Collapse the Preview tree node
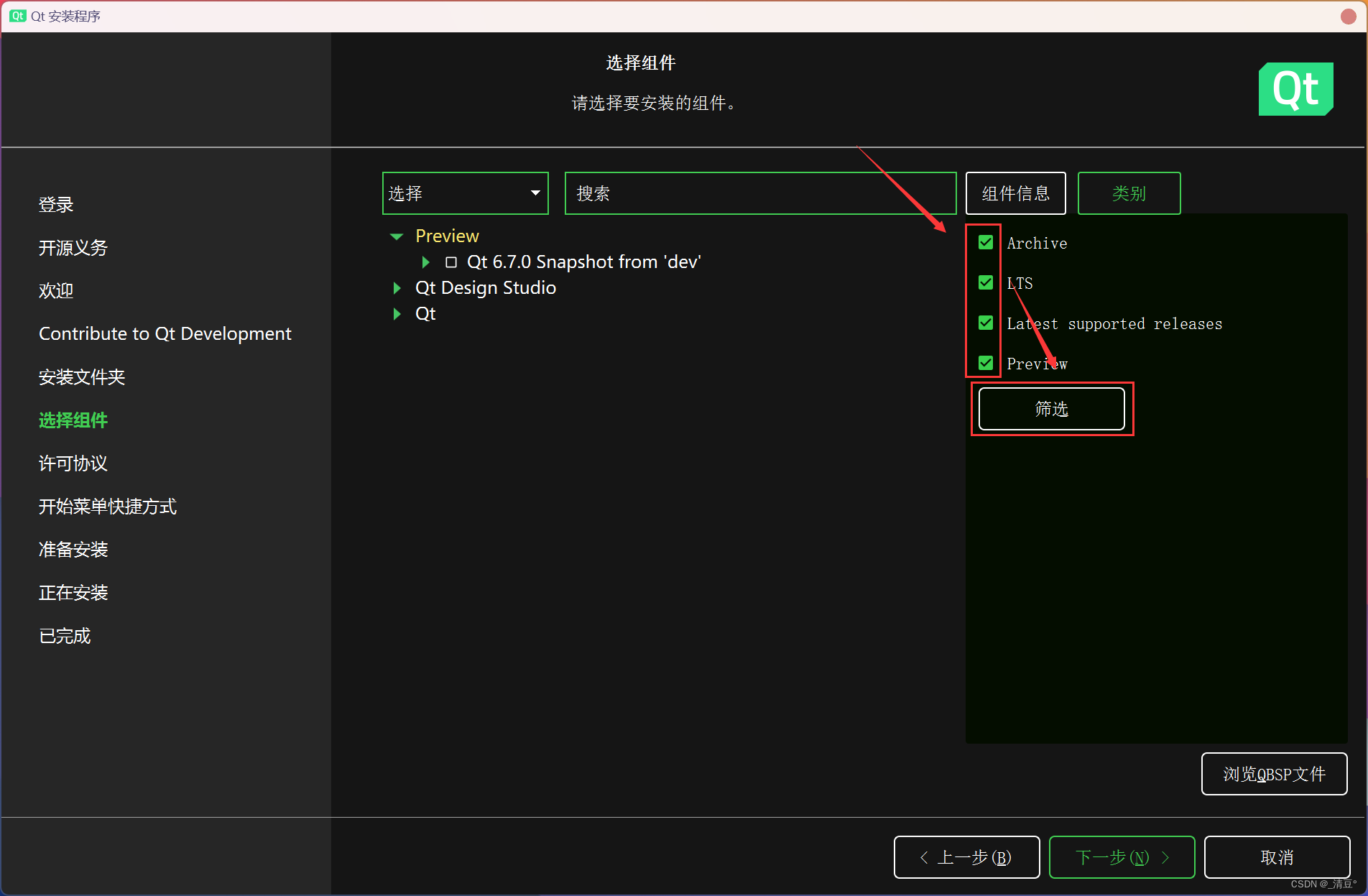Viewport: 1368px width, 896px height. 397,236
